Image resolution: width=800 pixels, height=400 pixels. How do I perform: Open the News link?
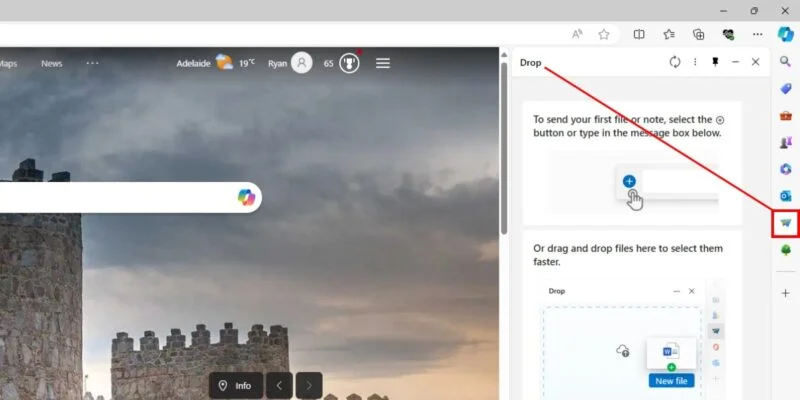(x=52, y=64)
